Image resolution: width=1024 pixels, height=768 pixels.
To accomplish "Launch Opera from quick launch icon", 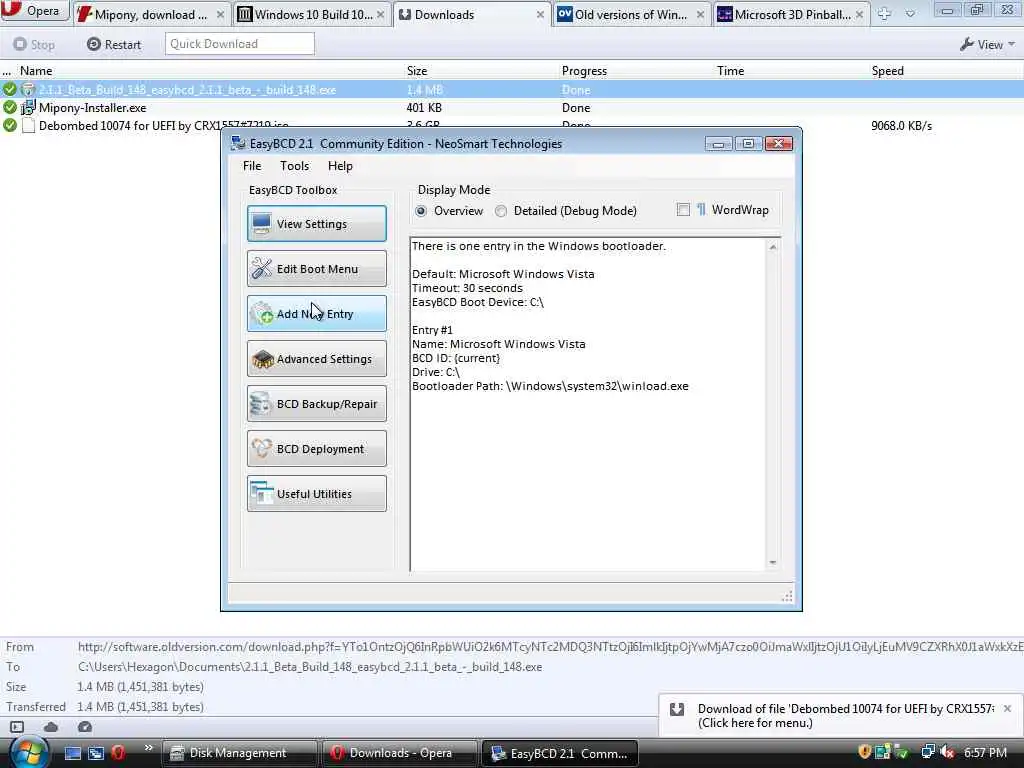I will pyautogui.click(x=118, y=753).
